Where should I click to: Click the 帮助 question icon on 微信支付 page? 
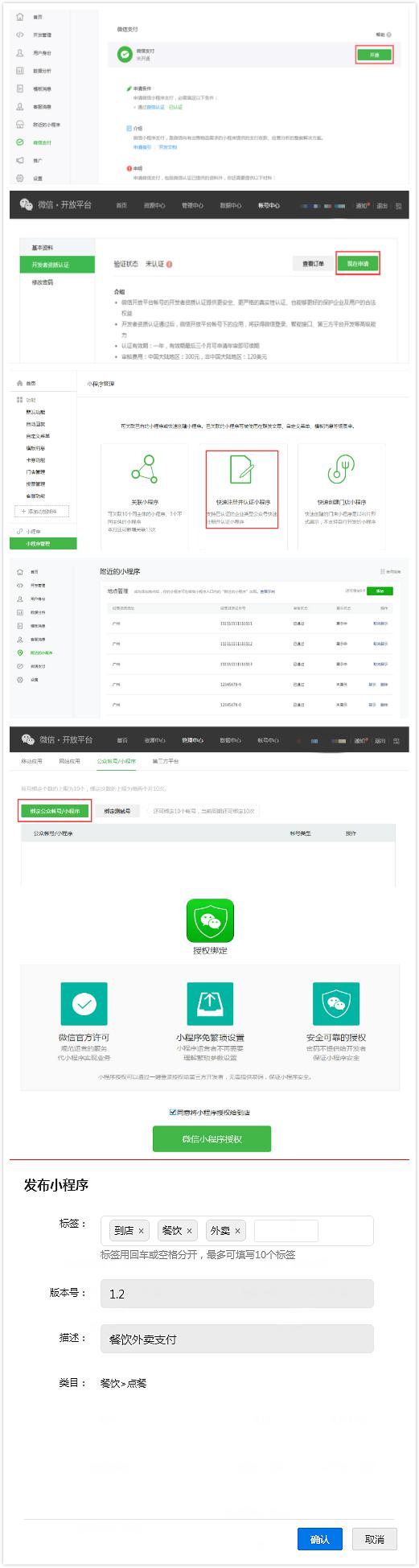point(389,35)
